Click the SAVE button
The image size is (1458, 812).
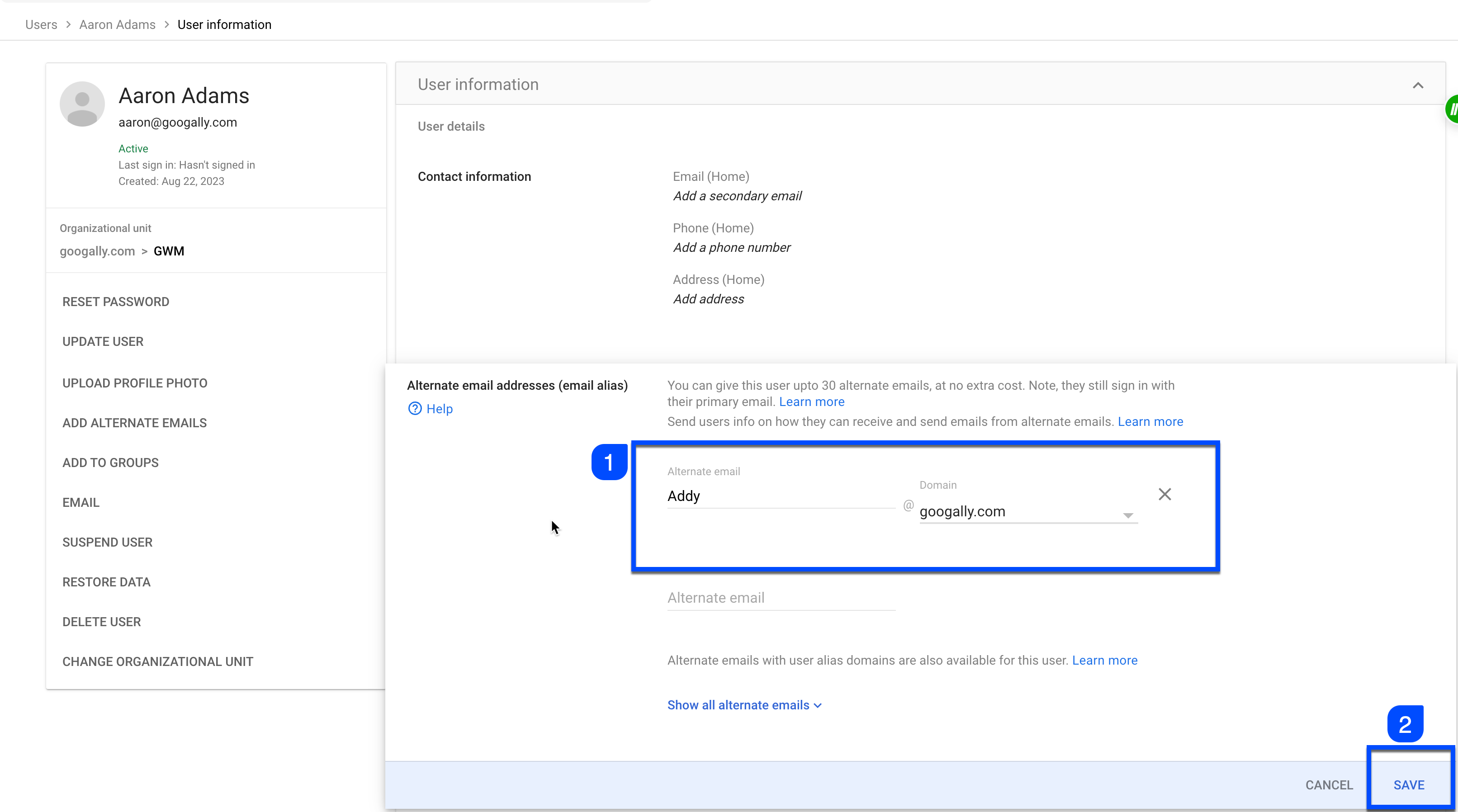click(x=1409, y=785)
